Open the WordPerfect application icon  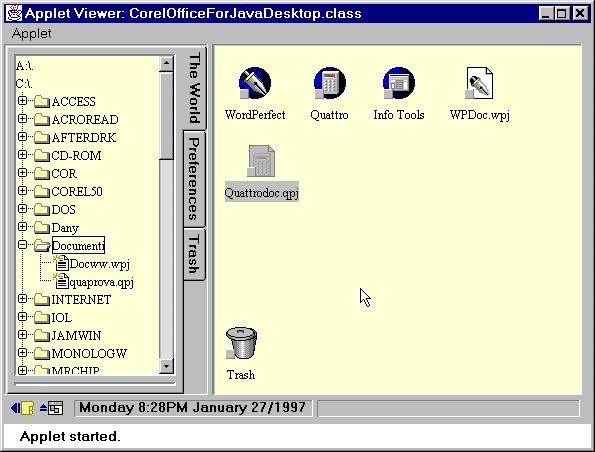pos(255,83)
